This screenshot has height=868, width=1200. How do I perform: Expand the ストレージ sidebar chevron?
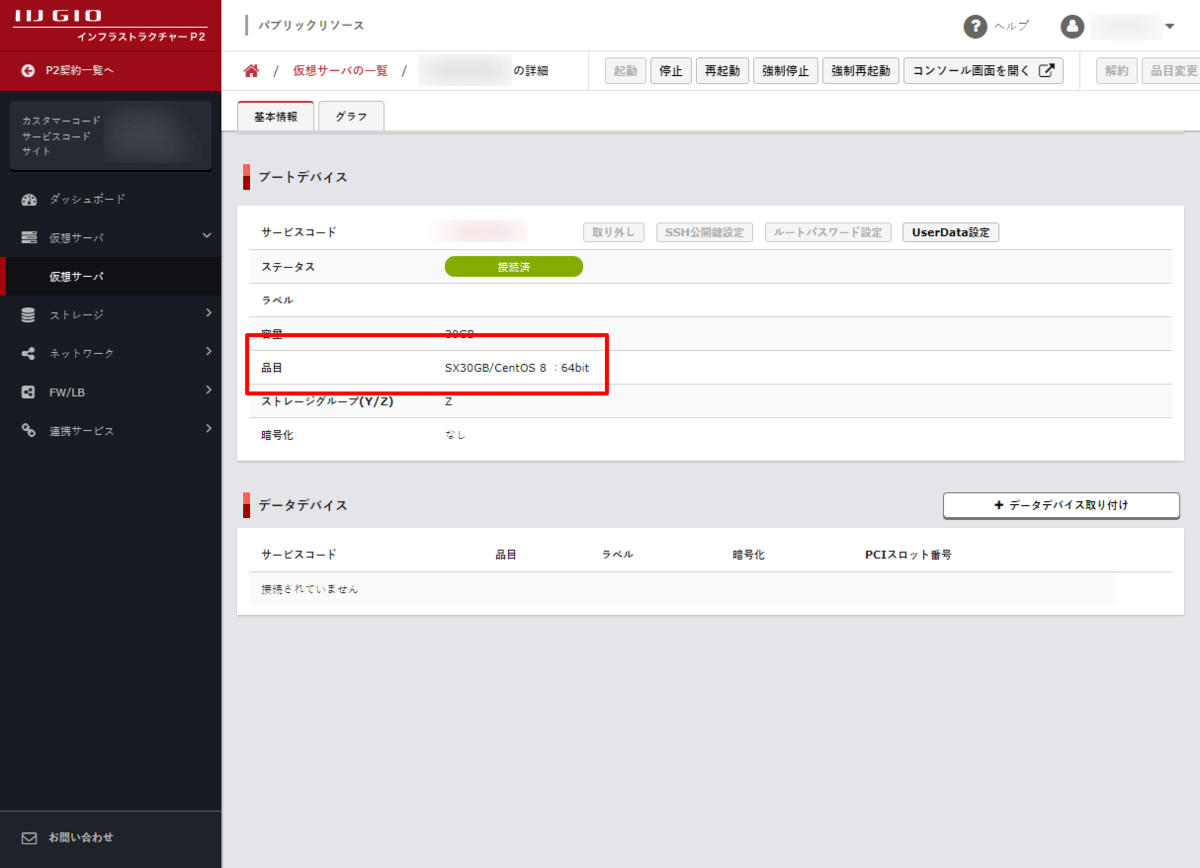[x=208, y=313]
